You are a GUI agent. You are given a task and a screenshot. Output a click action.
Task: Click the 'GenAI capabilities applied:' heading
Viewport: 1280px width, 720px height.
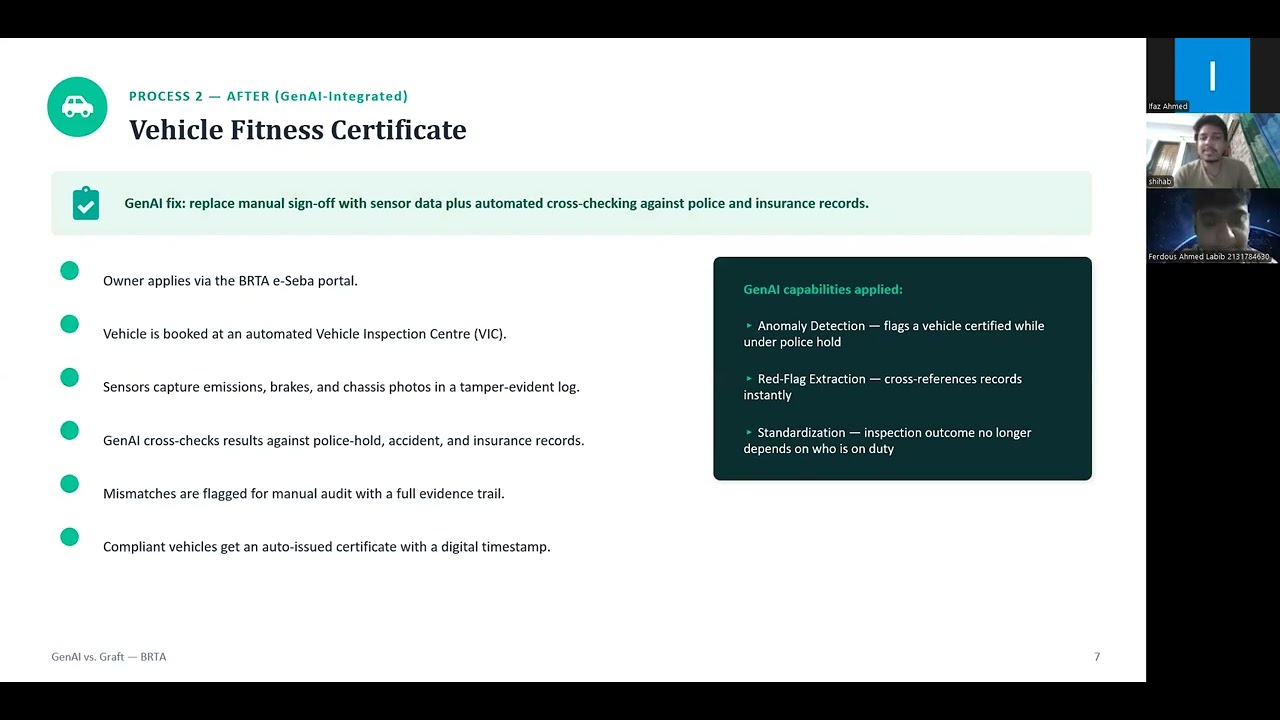click(823, 289)
